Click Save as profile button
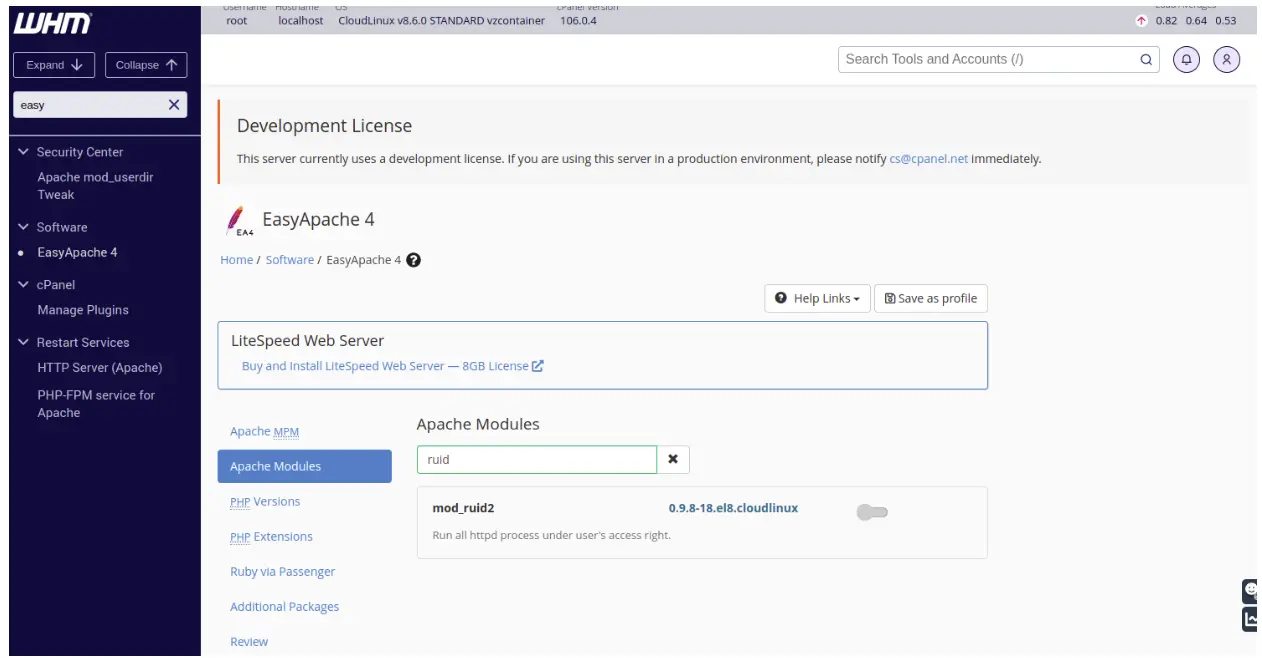The width and height of the screenshot is (1262, 658). point(930,298)
